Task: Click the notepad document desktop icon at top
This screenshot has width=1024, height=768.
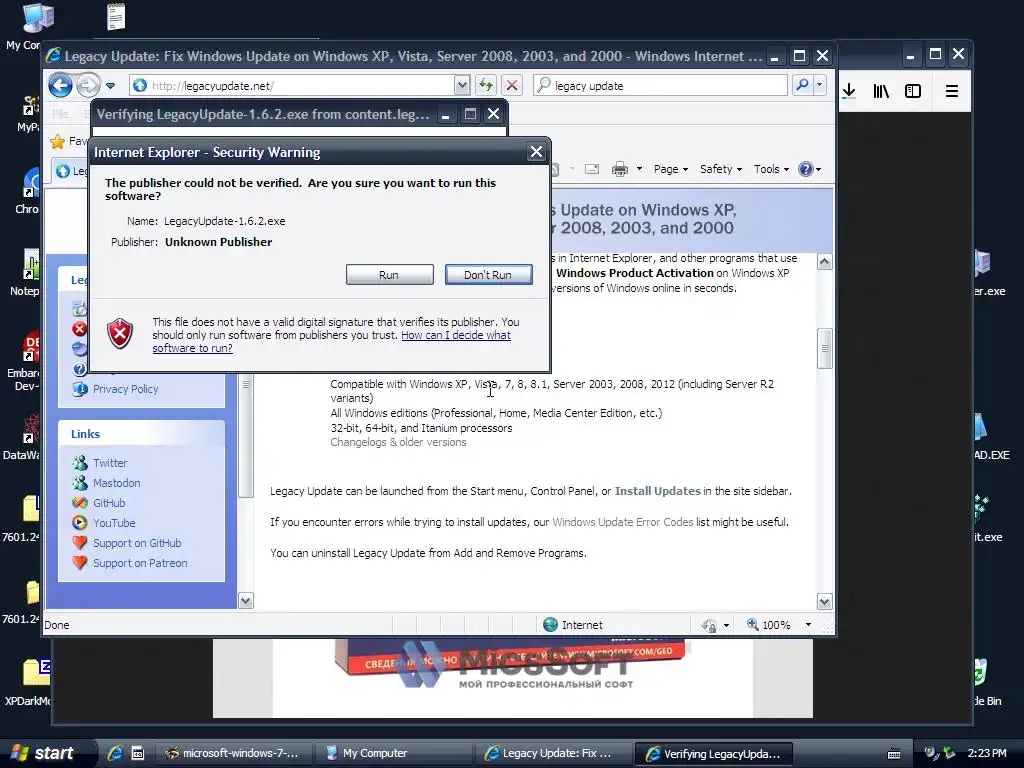Action: tap(116, 17)
